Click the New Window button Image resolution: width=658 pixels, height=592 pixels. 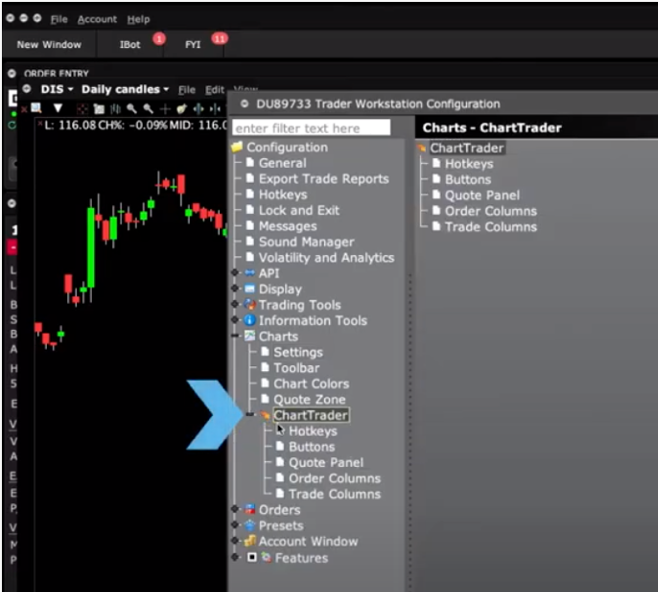[48, 45]
